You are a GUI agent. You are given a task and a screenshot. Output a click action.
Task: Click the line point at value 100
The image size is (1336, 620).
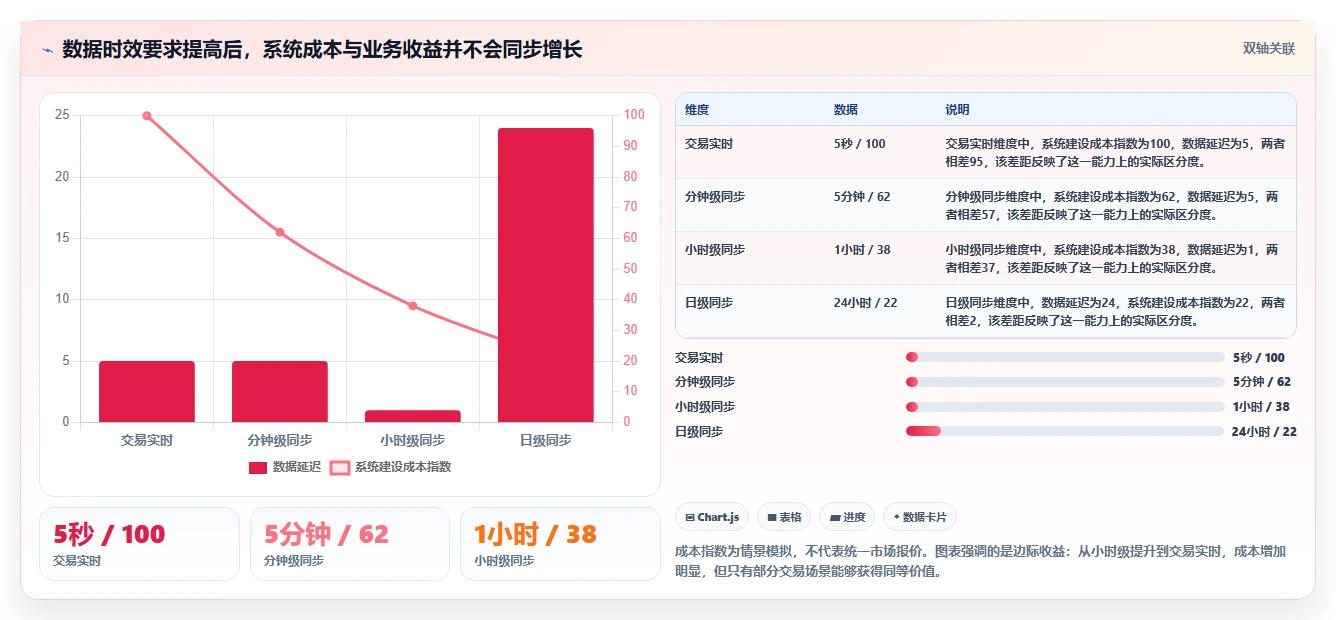(147, 116)
